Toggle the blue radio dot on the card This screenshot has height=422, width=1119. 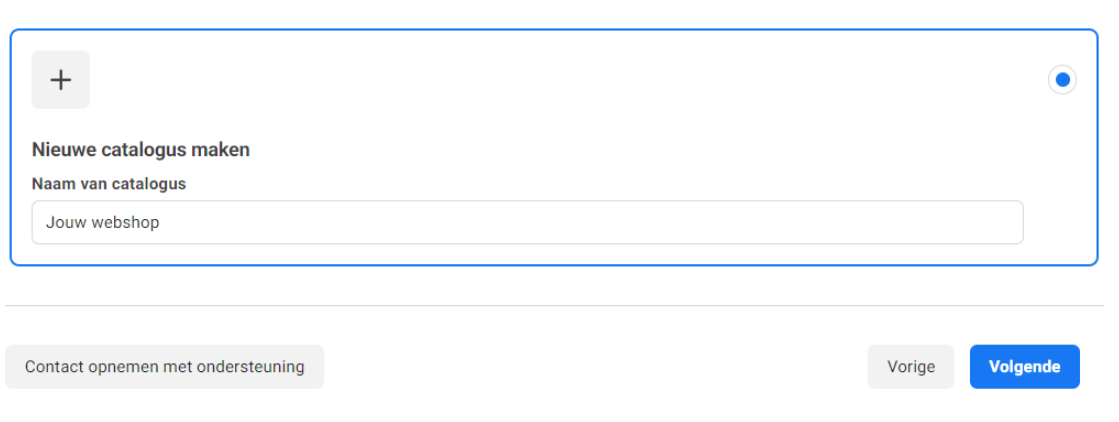coord(1062,80)
